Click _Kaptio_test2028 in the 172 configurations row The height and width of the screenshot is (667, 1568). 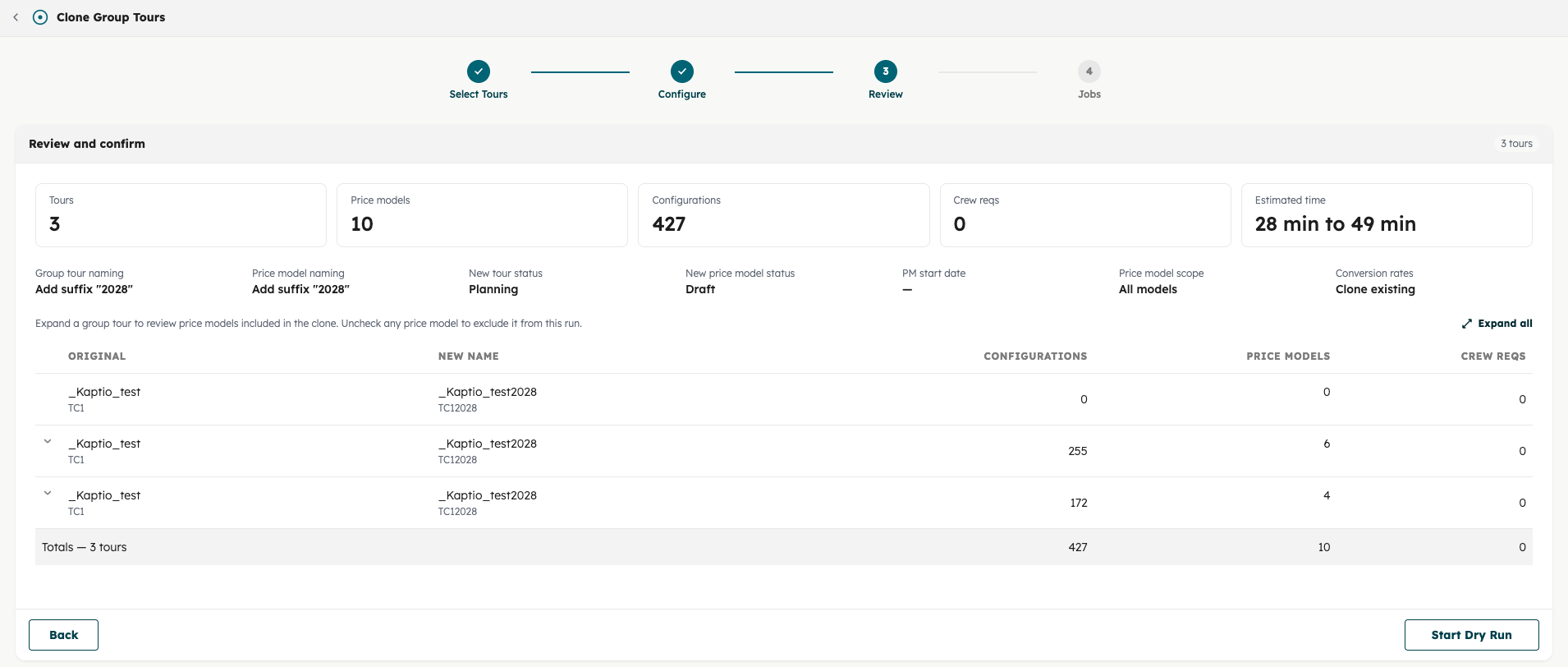click(488, 495)
